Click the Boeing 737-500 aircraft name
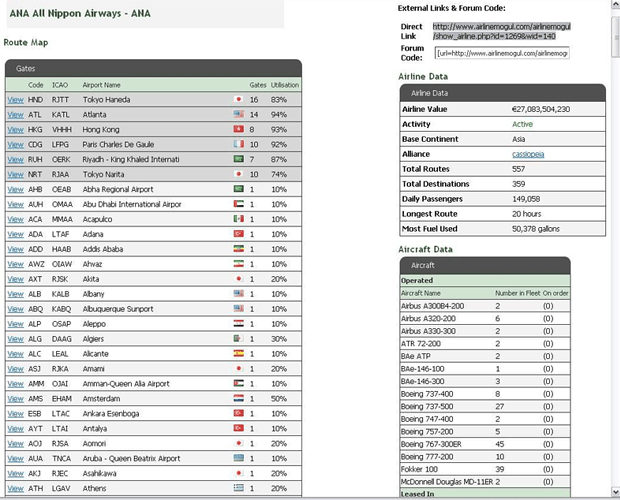The width and height of the screenshot is (620, 500). [x=427, y=406]
